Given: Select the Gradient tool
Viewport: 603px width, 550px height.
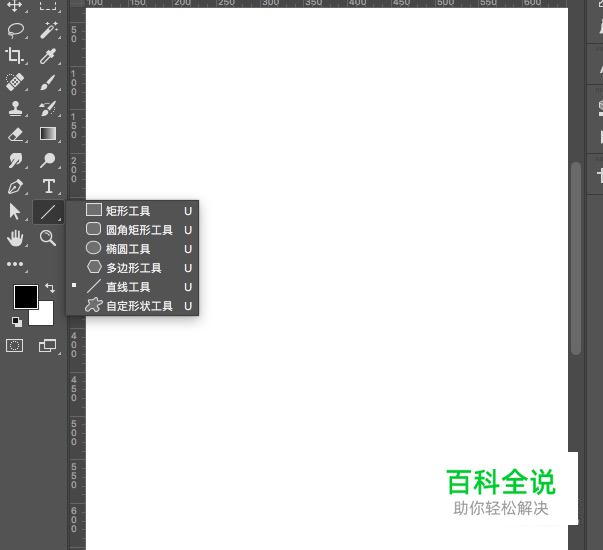Looking at the screenshot, I should click(x=48, y=134).
